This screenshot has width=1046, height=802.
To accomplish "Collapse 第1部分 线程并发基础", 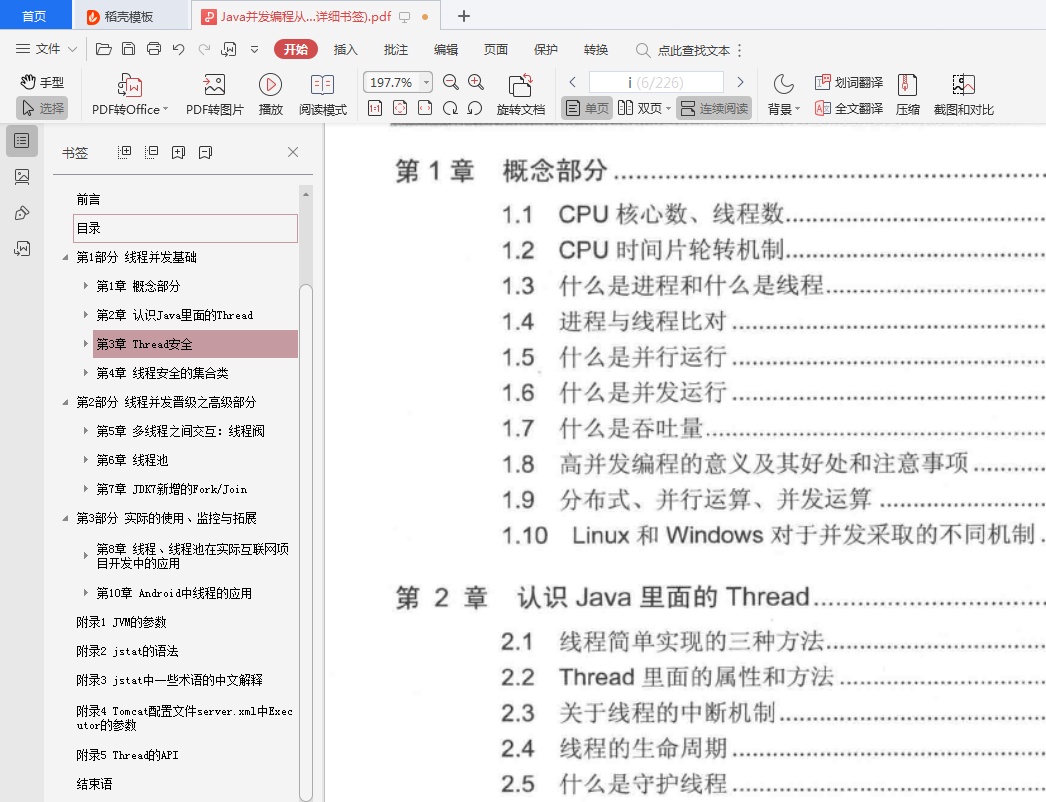I will click(x=65, y=258).
